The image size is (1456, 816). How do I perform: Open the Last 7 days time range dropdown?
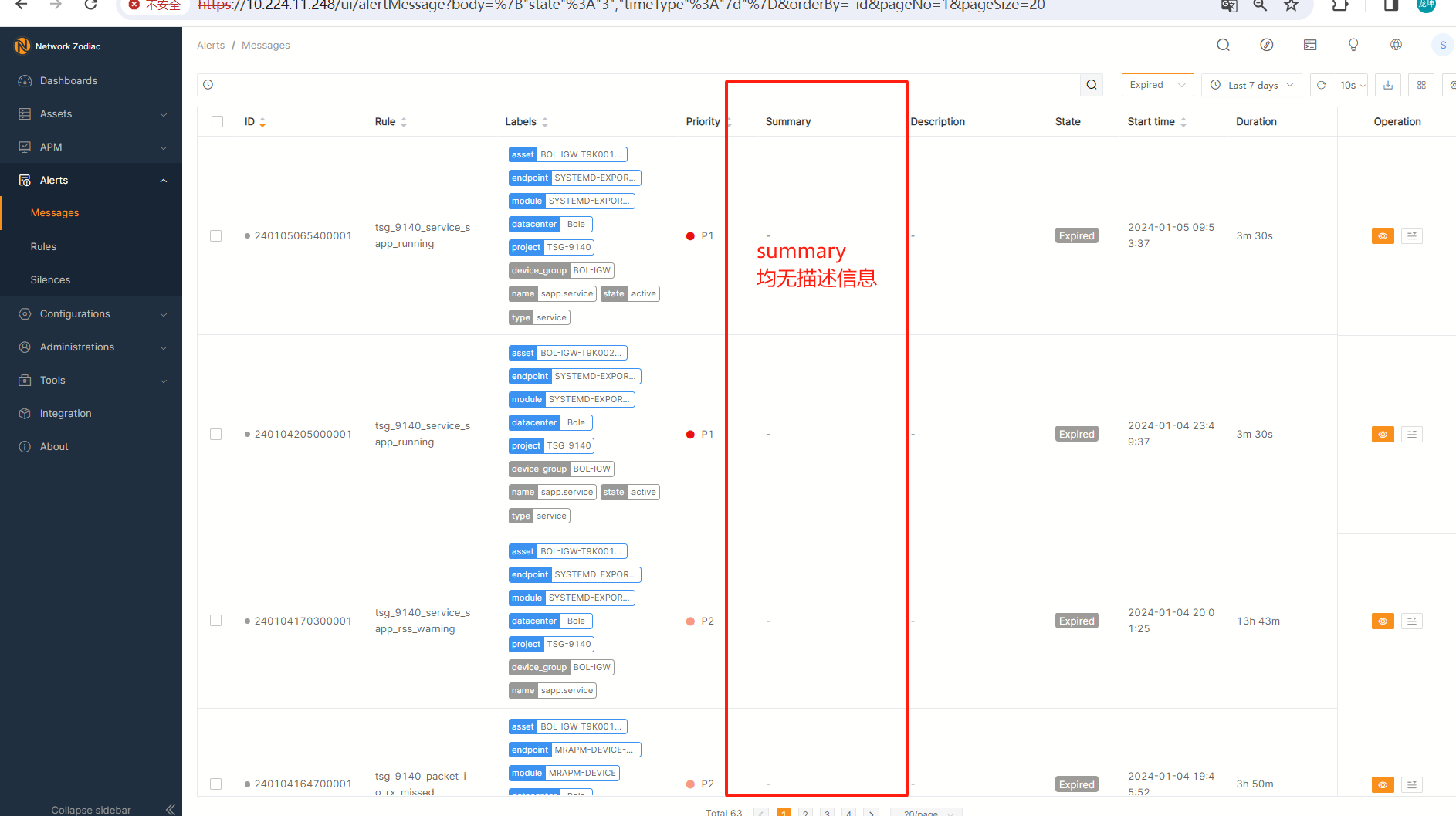coord(1252,85)
